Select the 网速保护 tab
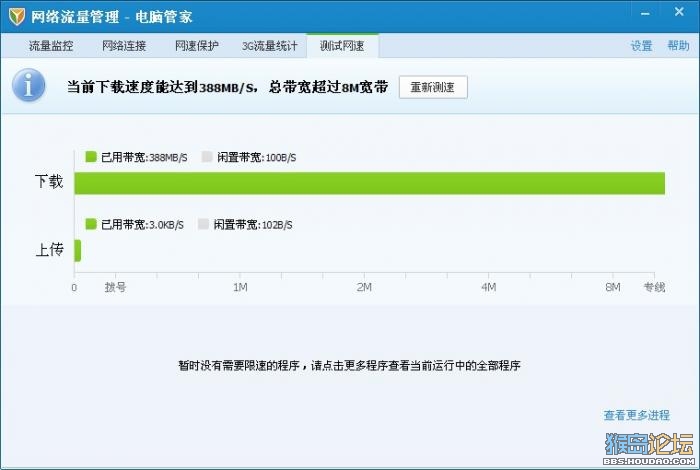This screenshot has height=470, width=700. click(197, 46)
